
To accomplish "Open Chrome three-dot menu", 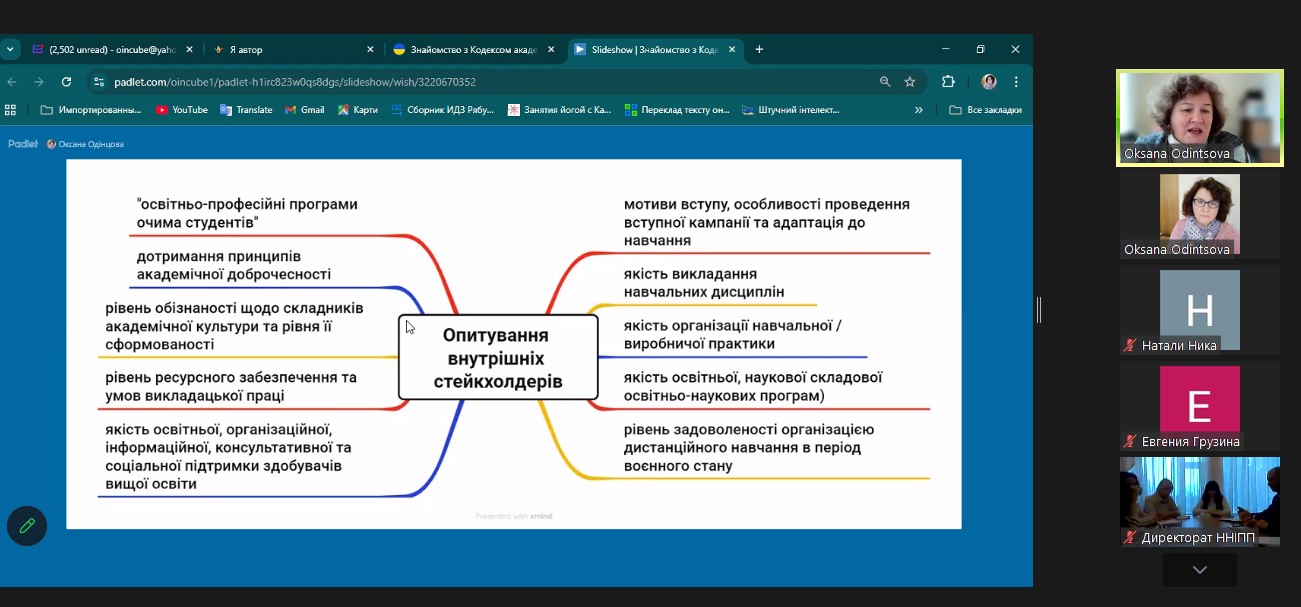I will [x=1016, y=82].
